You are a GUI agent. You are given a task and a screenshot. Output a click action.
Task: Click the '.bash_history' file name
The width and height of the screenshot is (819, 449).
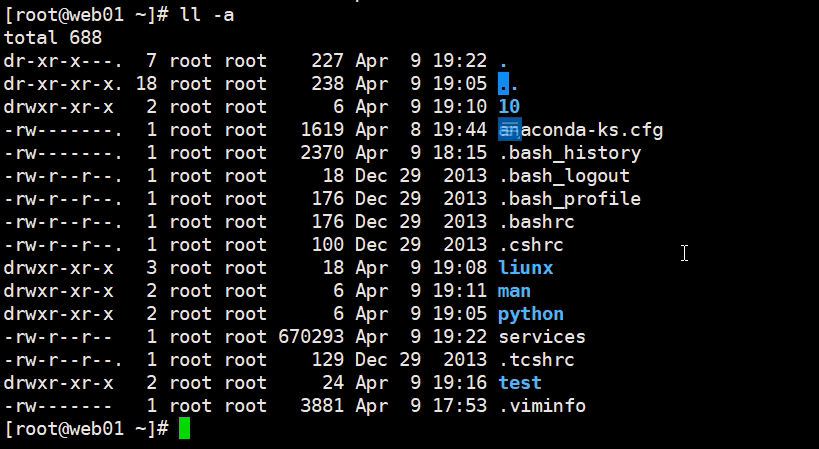[x=569, y=153]
